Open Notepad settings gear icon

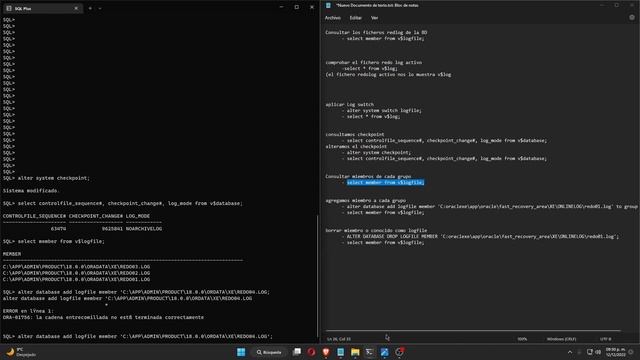coord(632,18)
